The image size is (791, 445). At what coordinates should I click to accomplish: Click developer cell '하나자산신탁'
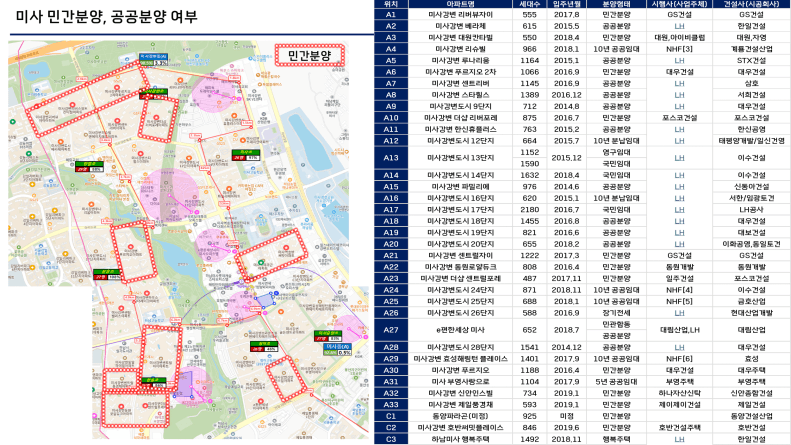coord(679,393)
